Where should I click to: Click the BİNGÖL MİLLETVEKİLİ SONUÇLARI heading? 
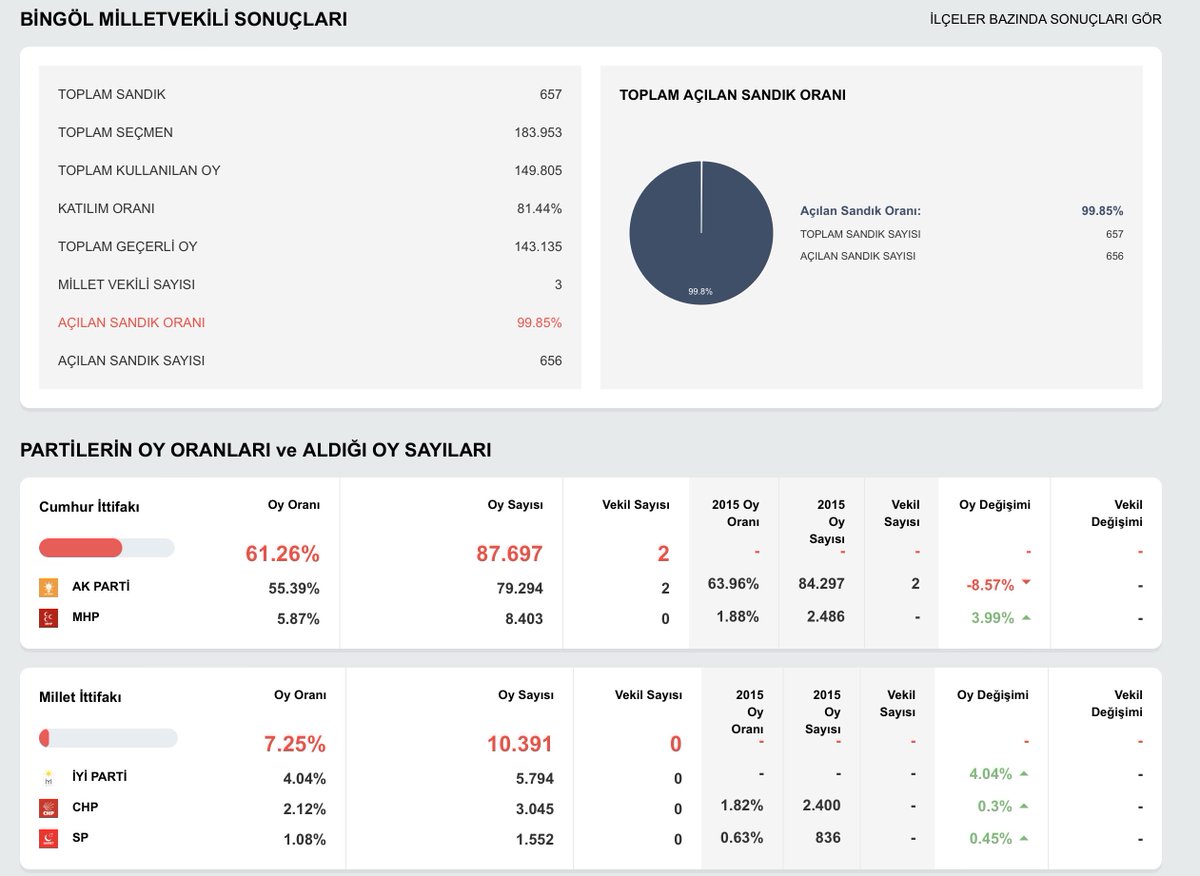[184, 19]
